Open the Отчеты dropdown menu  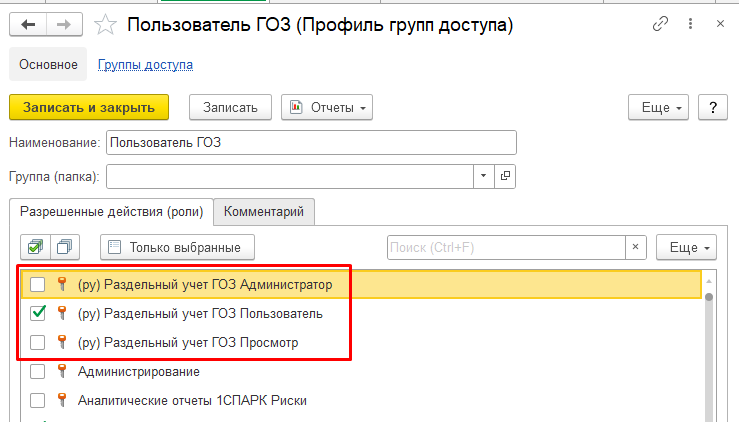pyautogui.click(x=327, y=107)
